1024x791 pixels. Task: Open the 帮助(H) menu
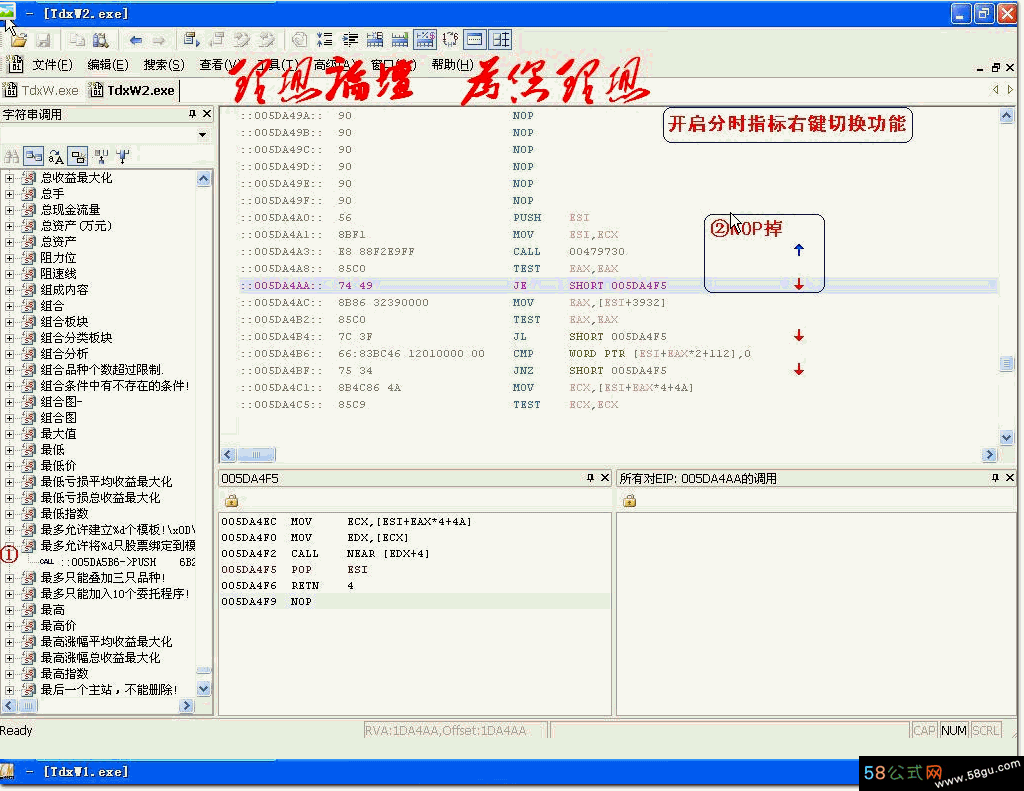coord(453,65)
